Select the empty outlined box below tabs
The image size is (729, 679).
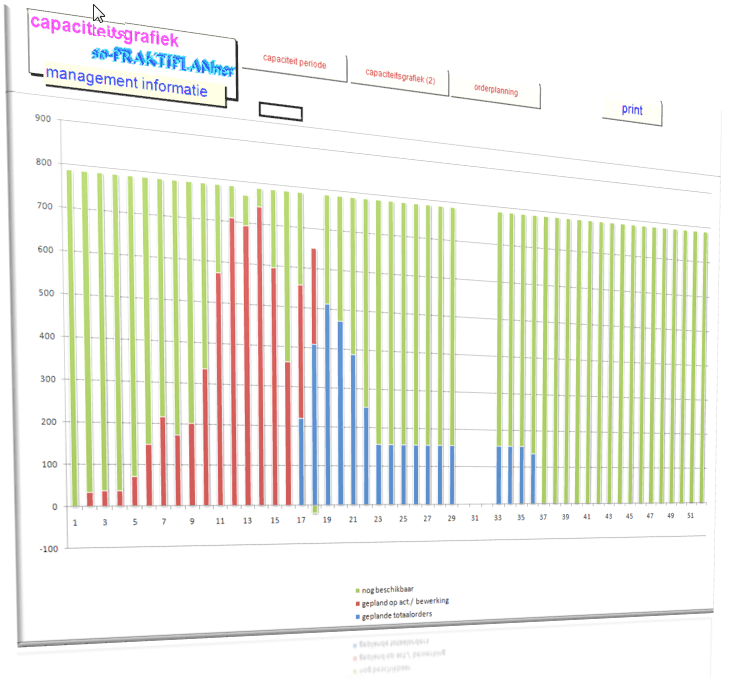280,112
